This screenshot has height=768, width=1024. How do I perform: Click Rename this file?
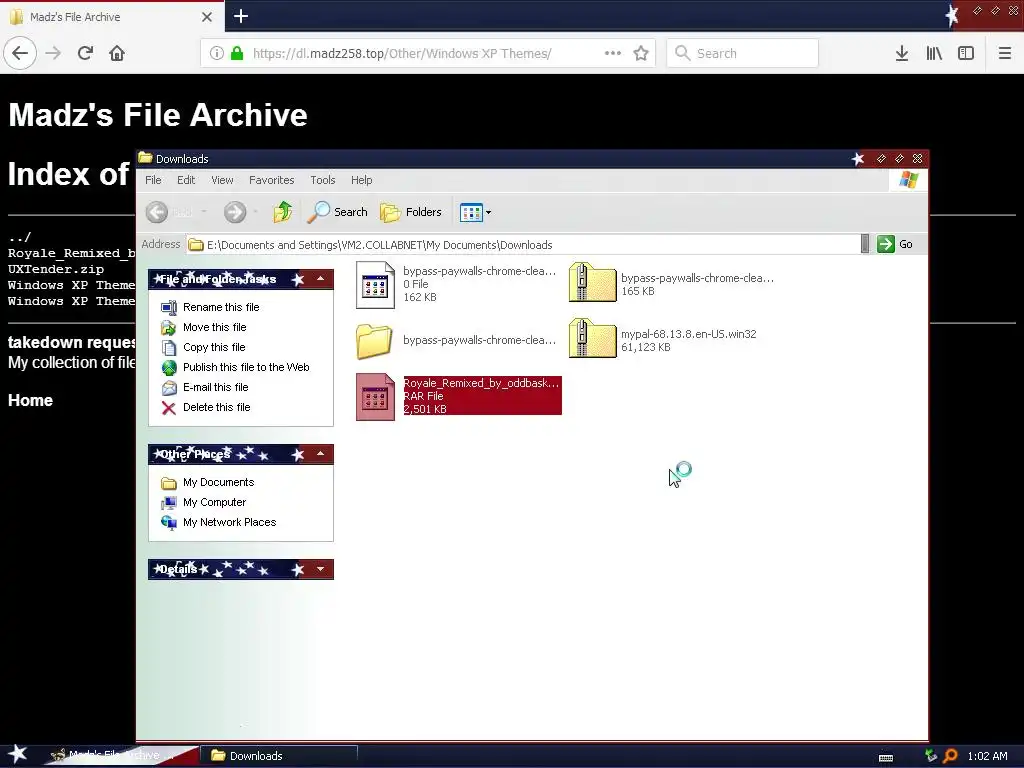(x=210, y=307)
